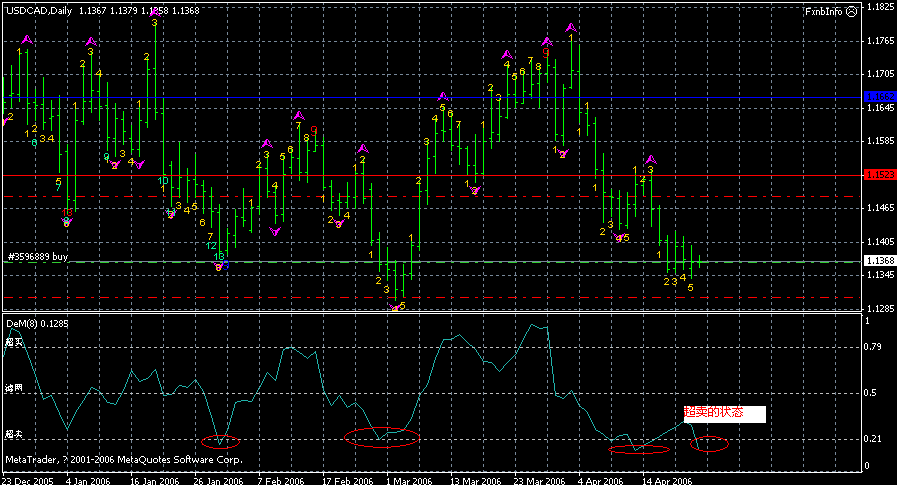This screenshot has height=485, width=897.
Task: Click the 0.21 indicator level value
Action: 873,439
